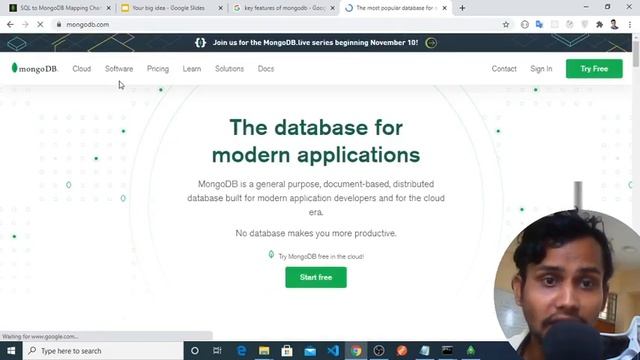Open Microsoft Store from taskbar

coord(287,351)
